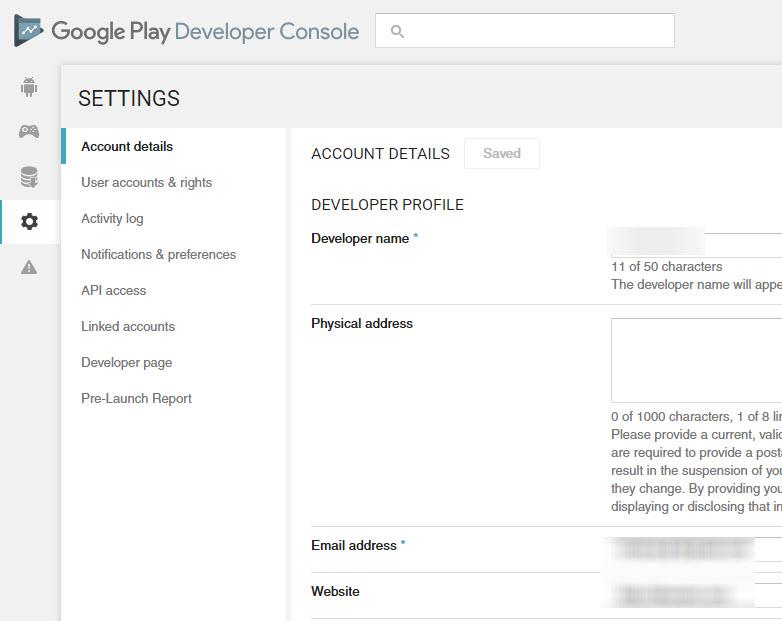Click the '11 of 50 characters' counter text
This screenshot has width=782, height=621.
[x=667, y=266]
